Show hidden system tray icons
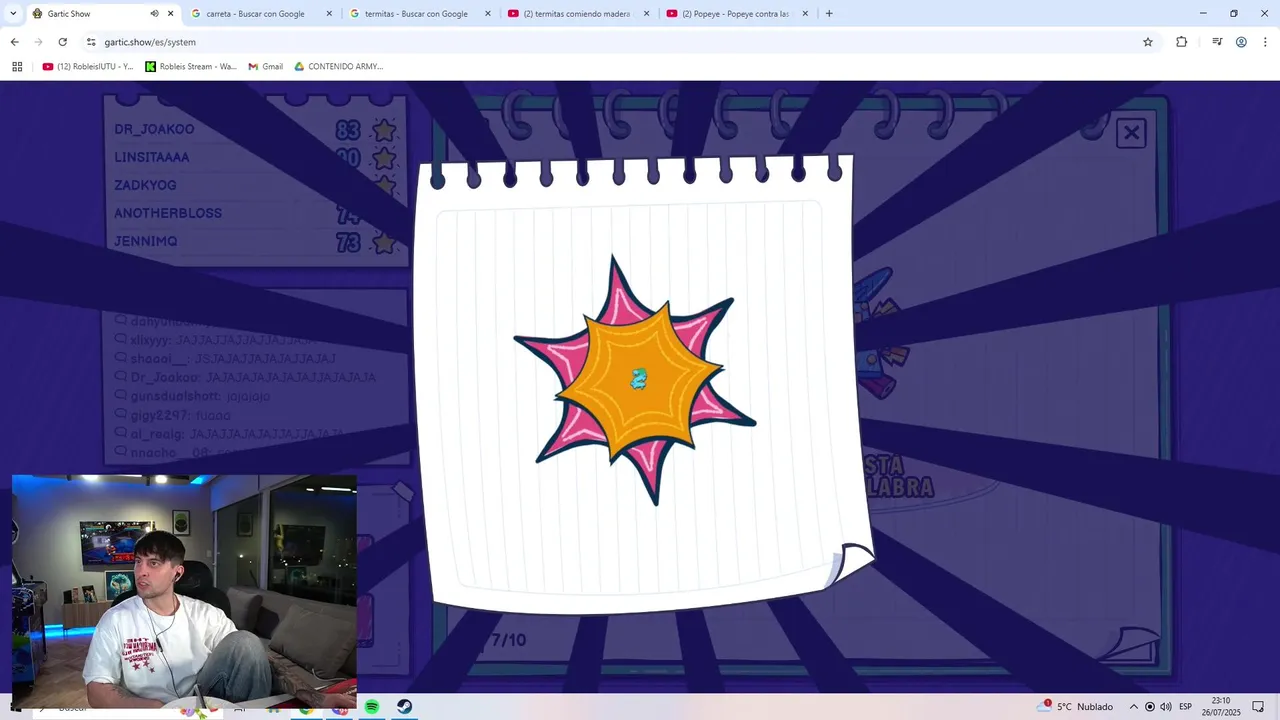1280x720 pixels. [1134, 707]
